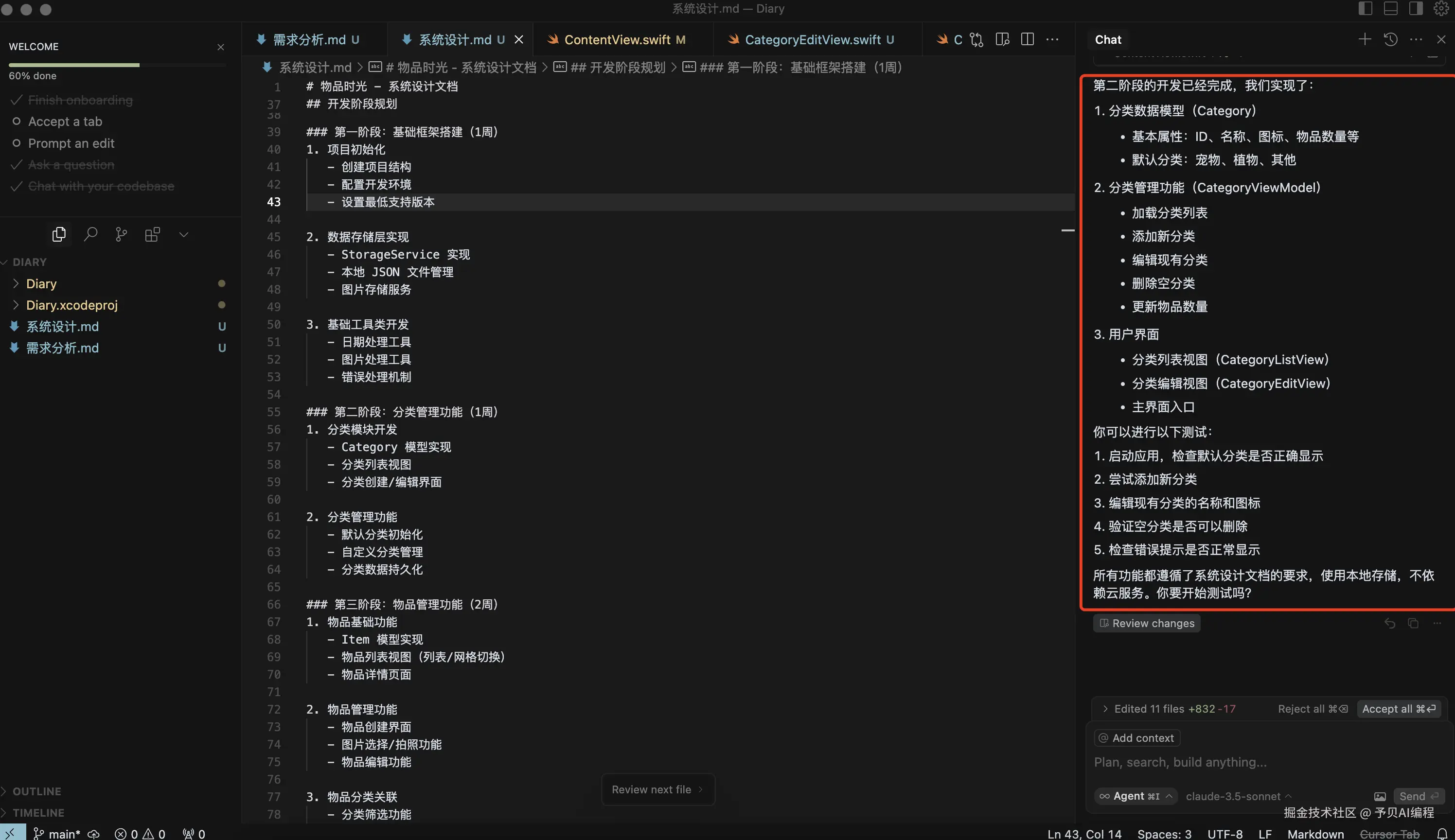The width and height of the screenshot is (1455, 840).
Task: Open the Search view icon in sidebar
Action: click(90, 234)
